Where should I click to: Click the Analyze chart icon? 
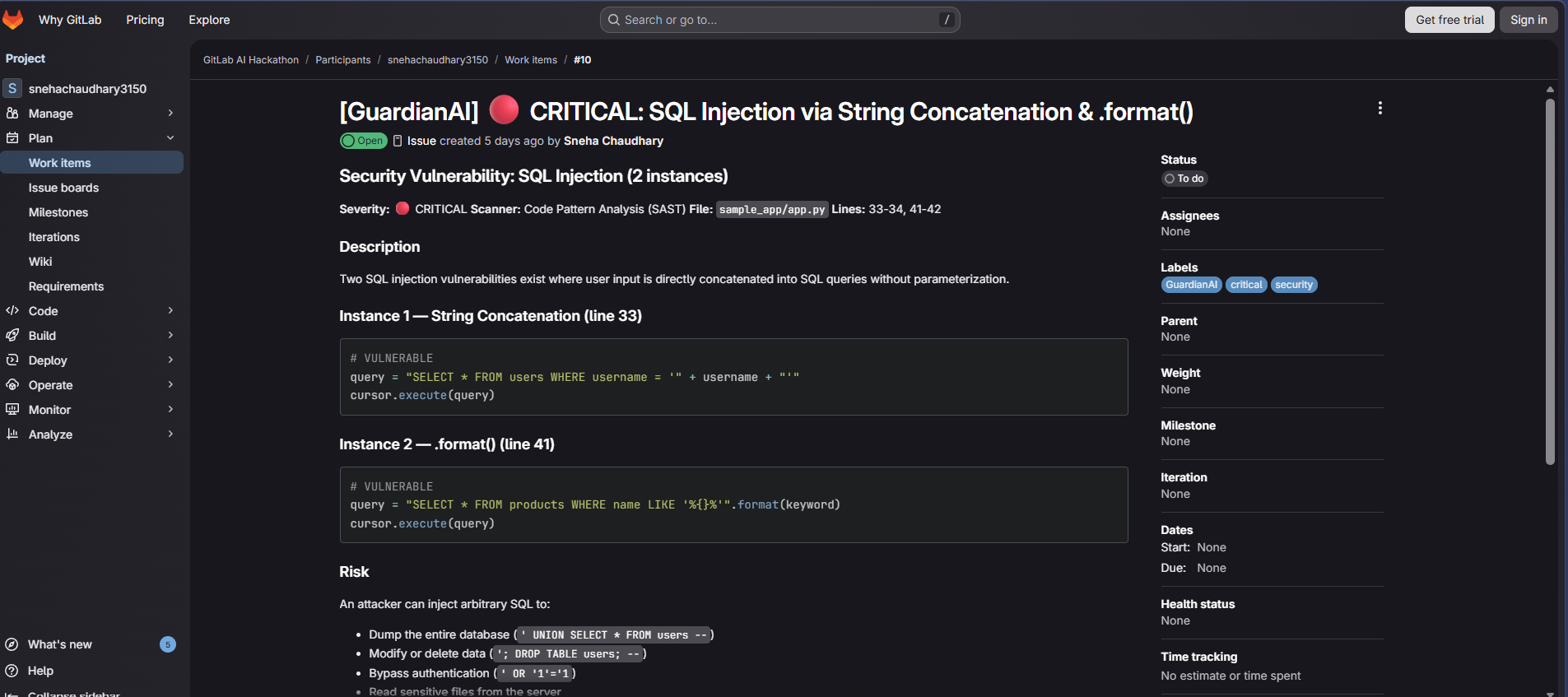pyautogui.click(x=12, y=434)
